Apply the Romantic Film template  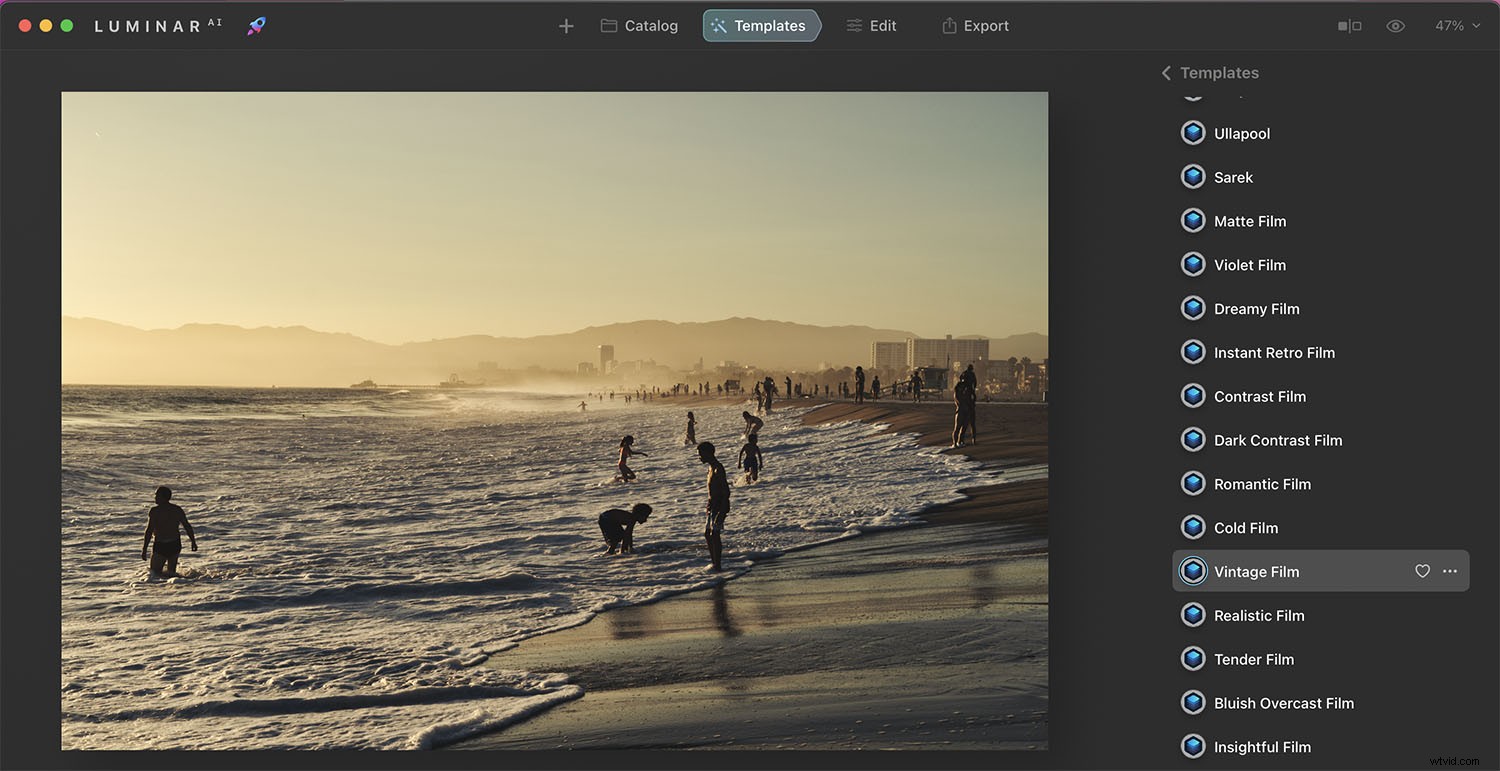(1262, 483)
